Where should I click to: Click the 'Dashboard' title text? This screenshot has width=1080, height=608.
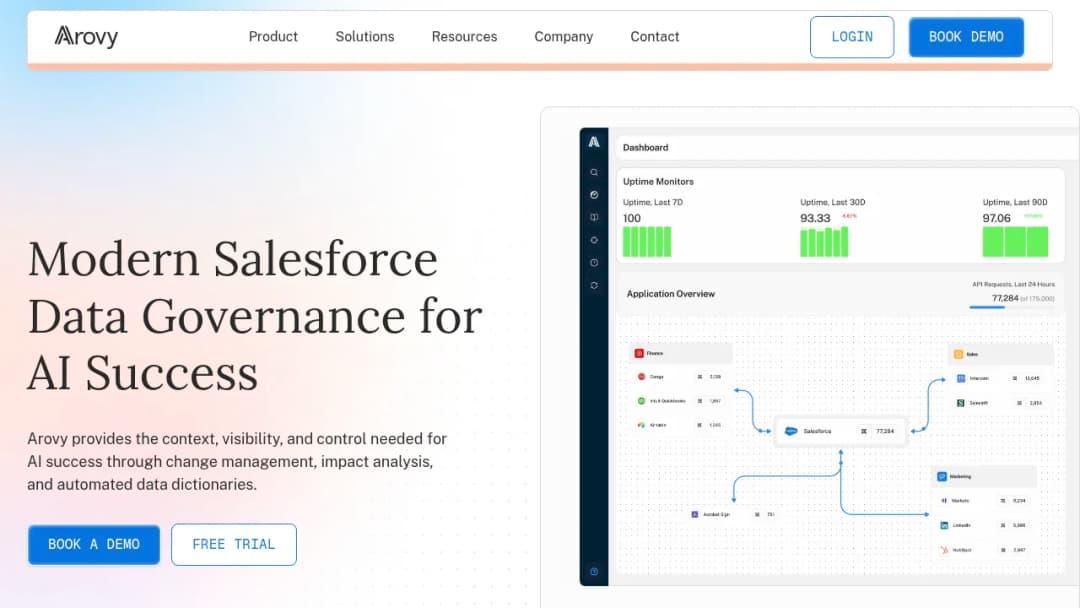coord(645,147)
